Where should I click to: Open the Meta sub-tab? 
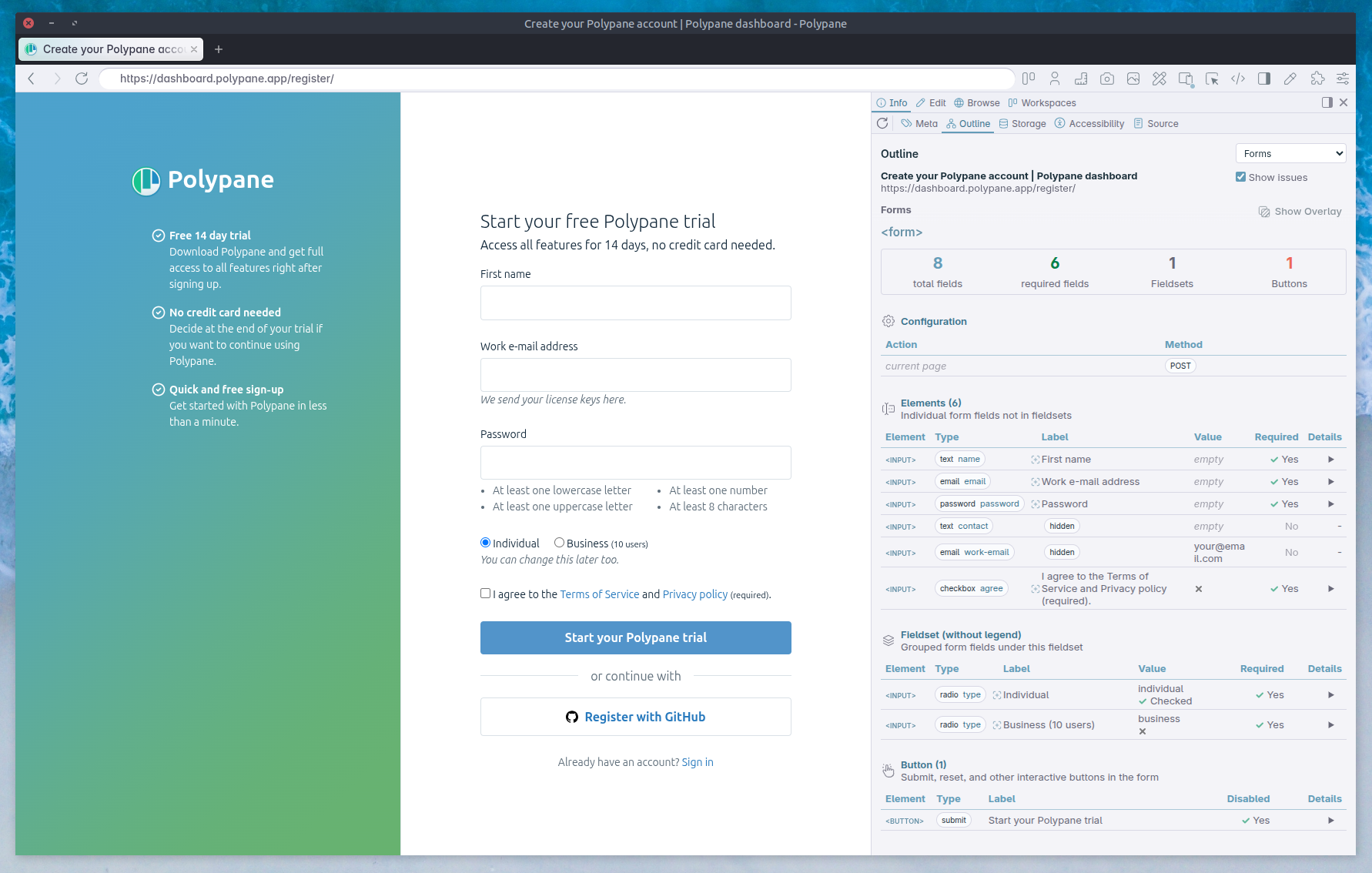click(920, 124)
